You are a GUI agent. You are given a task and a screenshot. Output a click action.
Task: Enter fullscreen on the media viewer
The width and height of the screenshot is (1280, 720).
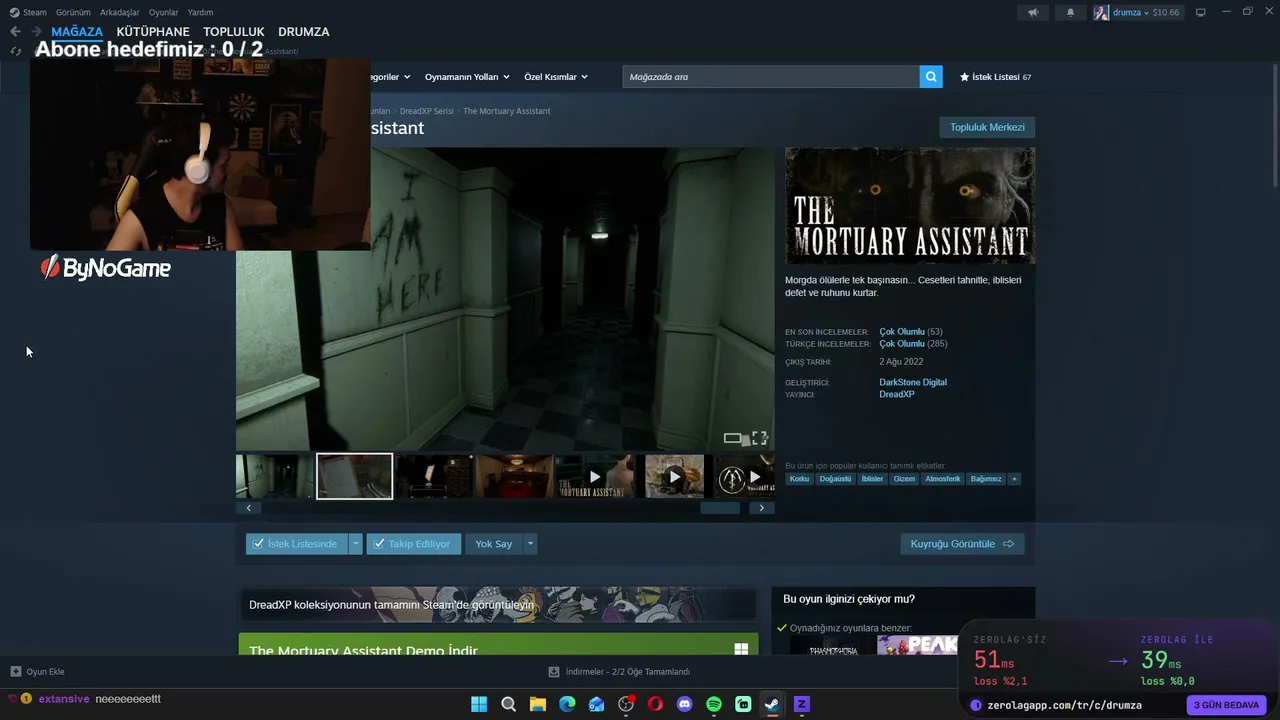pyautogui.click(x=760, y=438)
